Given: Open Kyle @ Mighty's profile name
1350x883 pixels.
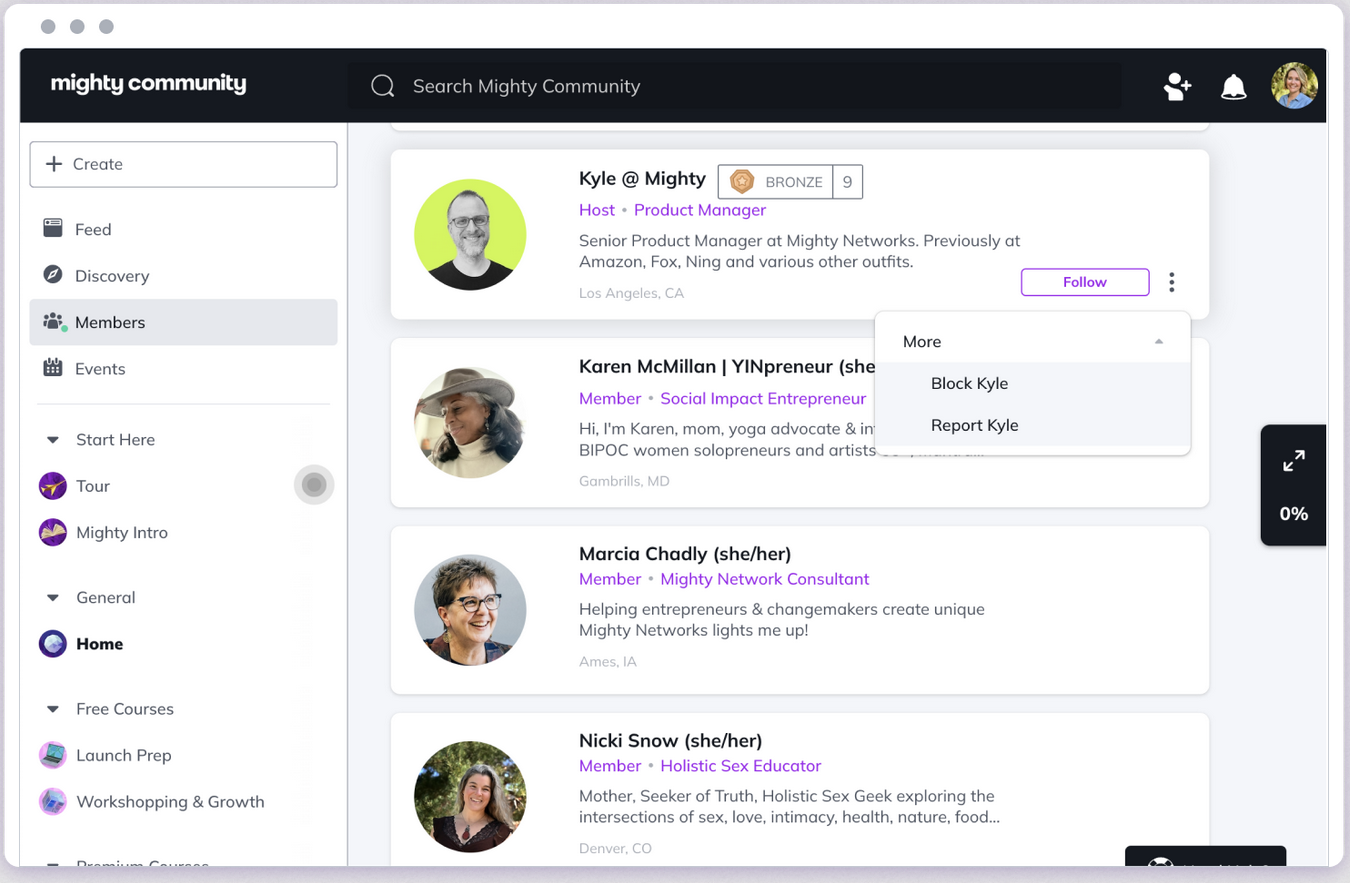Looking at the screenshot, I should click(642, 178).
